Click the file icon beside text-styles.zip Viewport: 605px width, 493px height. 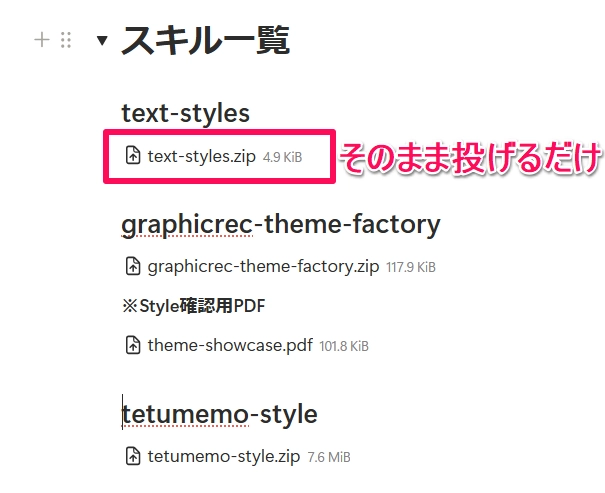click(x=132, y=155)
